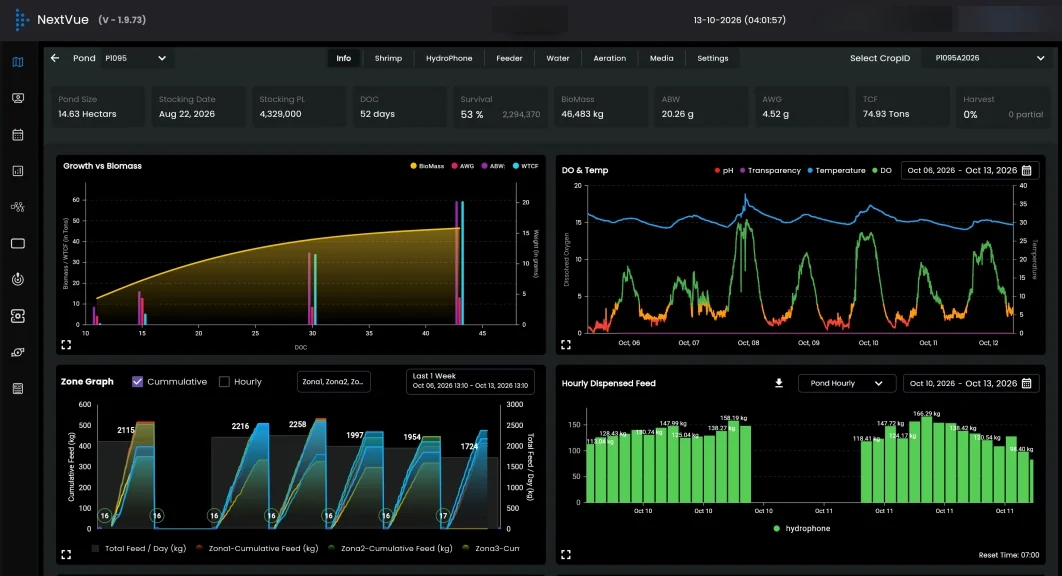Click the power-style sidebar icon
This screenshot has height=576, width=1062.
coord(18,279)
